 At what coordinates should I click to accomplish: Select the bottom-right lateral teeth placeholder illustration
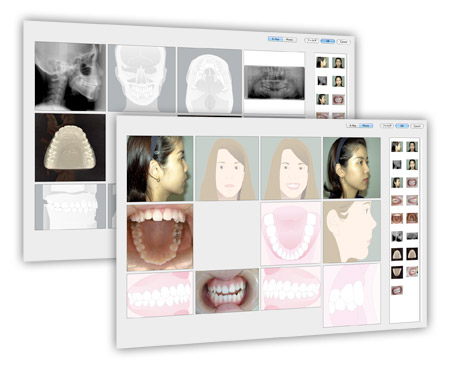(352, 295)
